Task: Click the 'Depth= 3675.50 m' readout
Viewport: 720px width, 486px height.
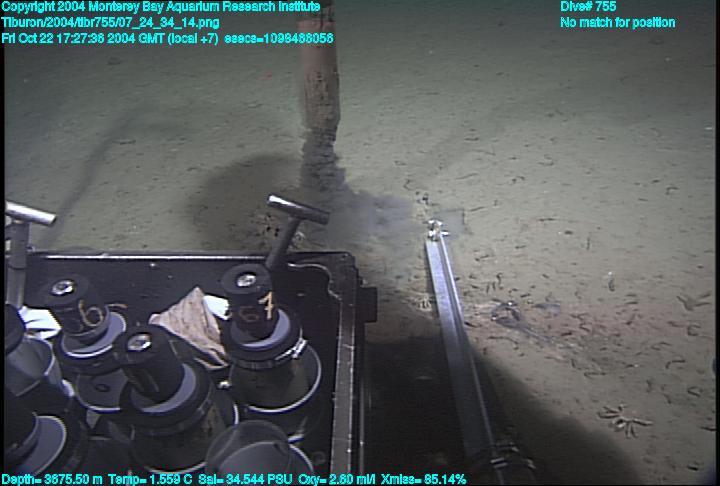Action: click(52, 479)
